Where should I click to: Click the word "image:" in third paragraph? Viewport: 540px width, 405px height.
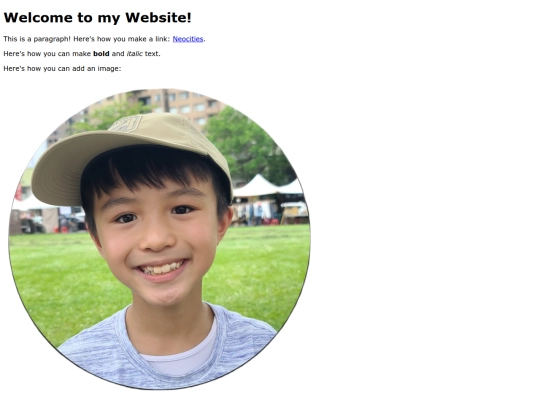click(109, 69)
